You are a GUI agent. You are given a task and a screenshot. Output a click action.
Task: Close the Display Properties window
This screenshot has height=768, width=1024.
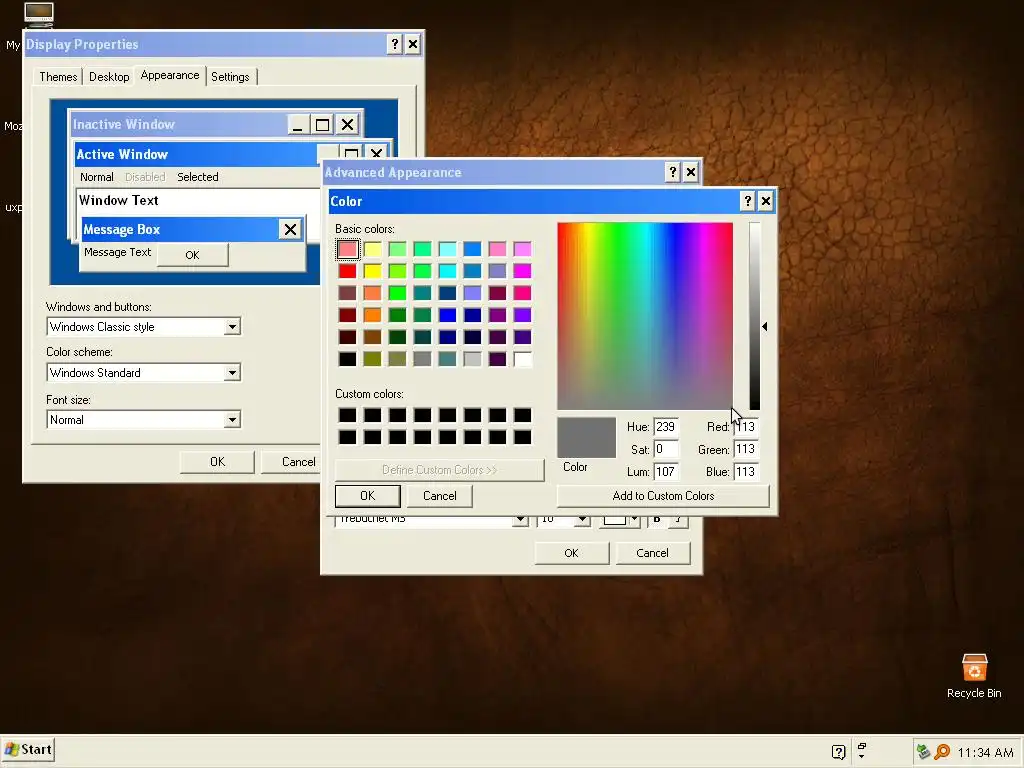click(x=413, y=44)
